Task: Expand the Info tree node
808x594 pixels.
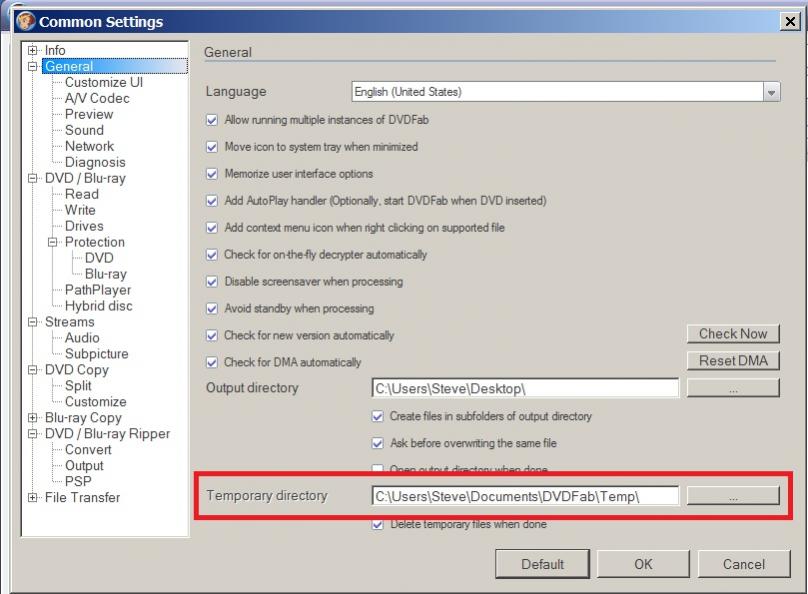Action: [32, 50]
